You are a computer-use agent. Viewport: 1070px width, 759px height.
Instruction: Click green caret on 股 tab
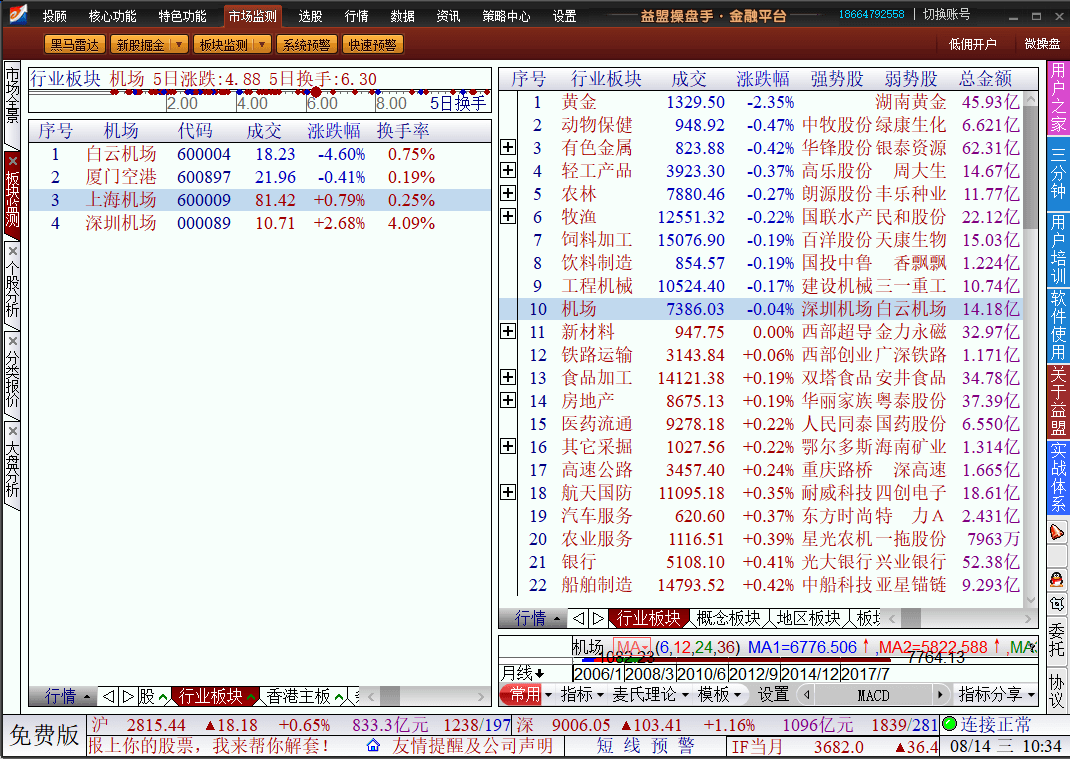point(163,698)
